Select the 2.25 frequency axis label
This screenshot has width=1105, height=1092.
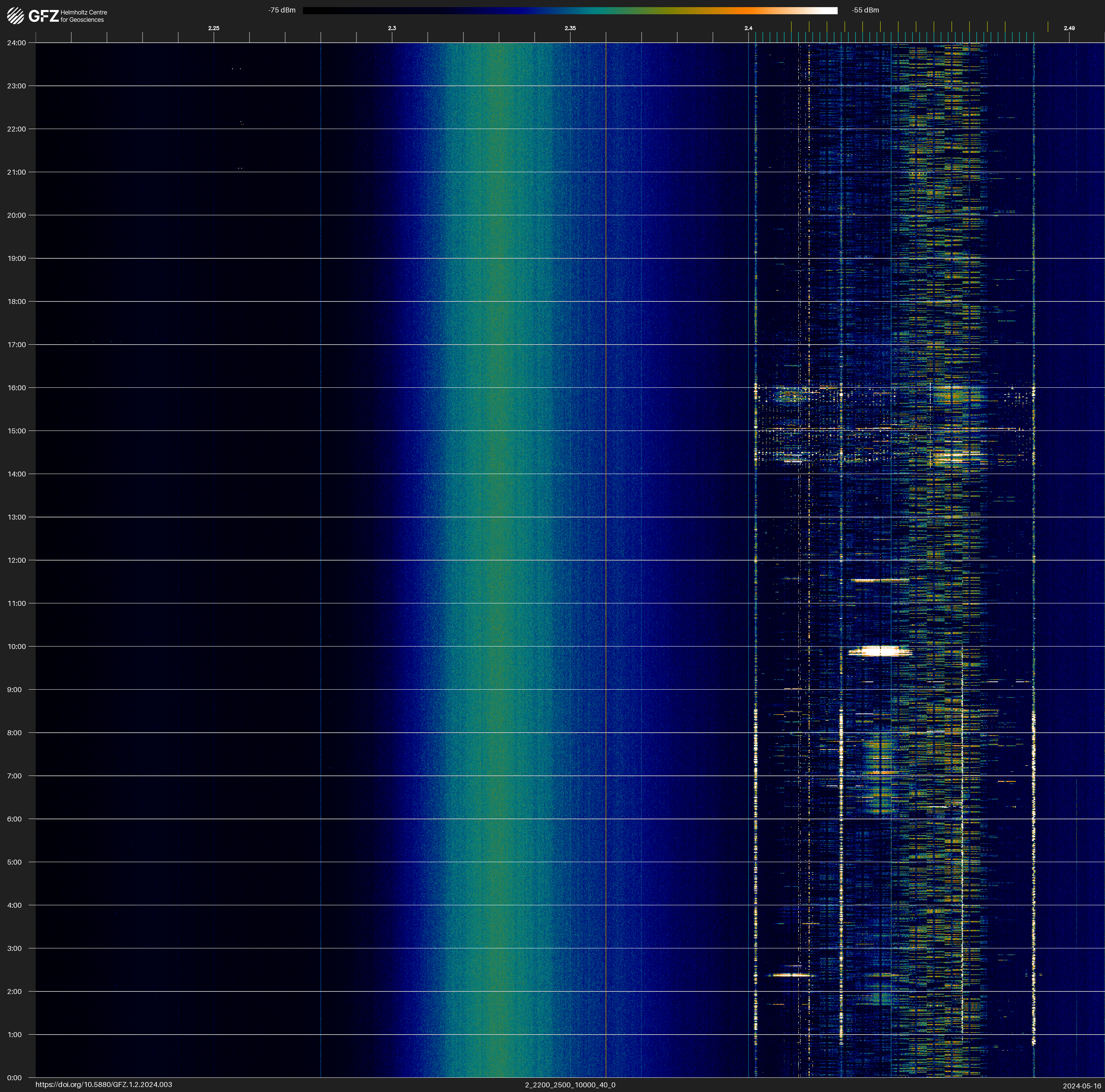(x=213, y=28)
